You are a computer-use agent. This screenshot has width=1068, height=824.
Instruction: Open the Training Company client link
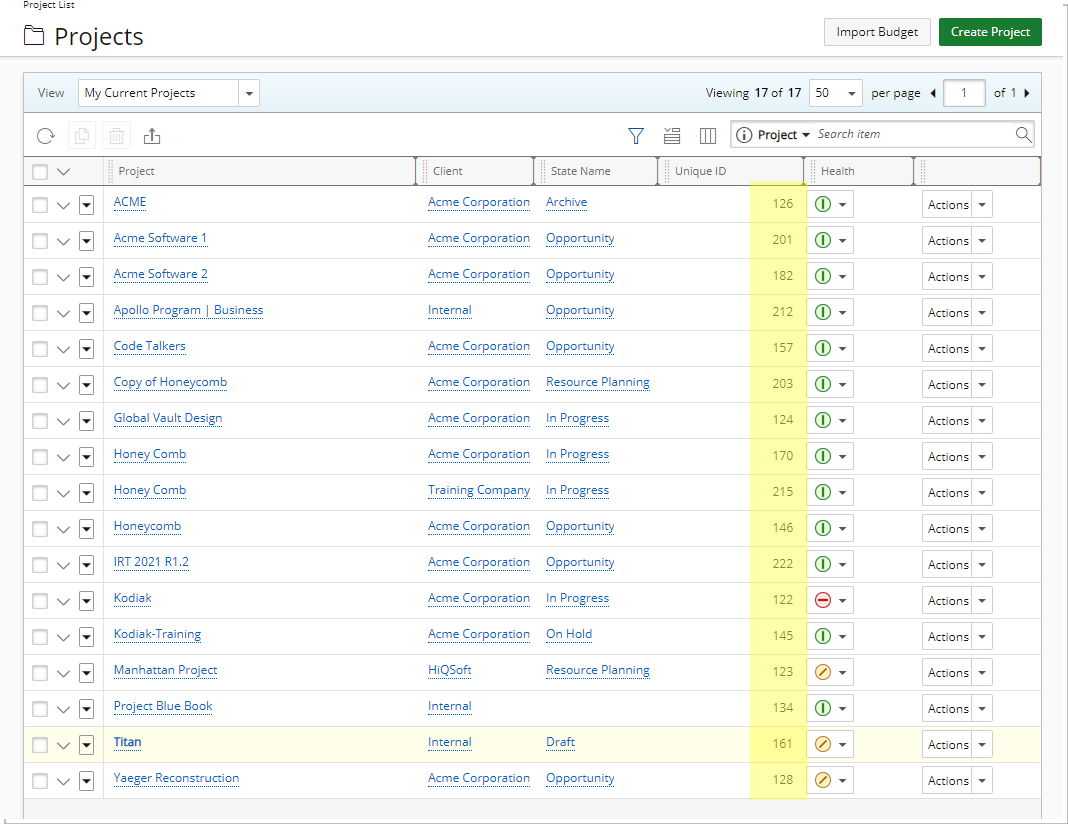coord(479,490)
